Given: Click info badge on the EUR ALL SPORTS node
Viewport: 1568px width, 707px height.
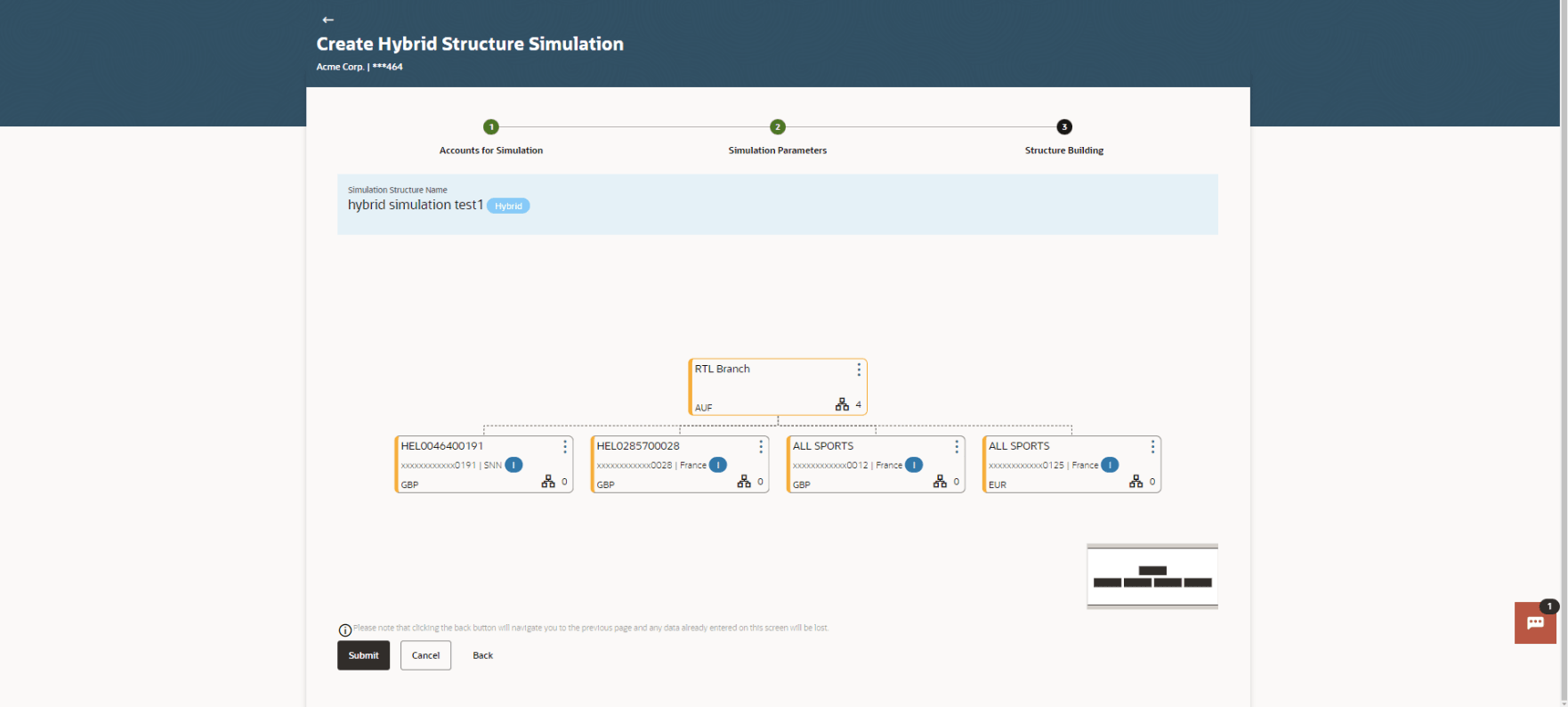Looking at the screenshot, I should (x=1110, y=465).
